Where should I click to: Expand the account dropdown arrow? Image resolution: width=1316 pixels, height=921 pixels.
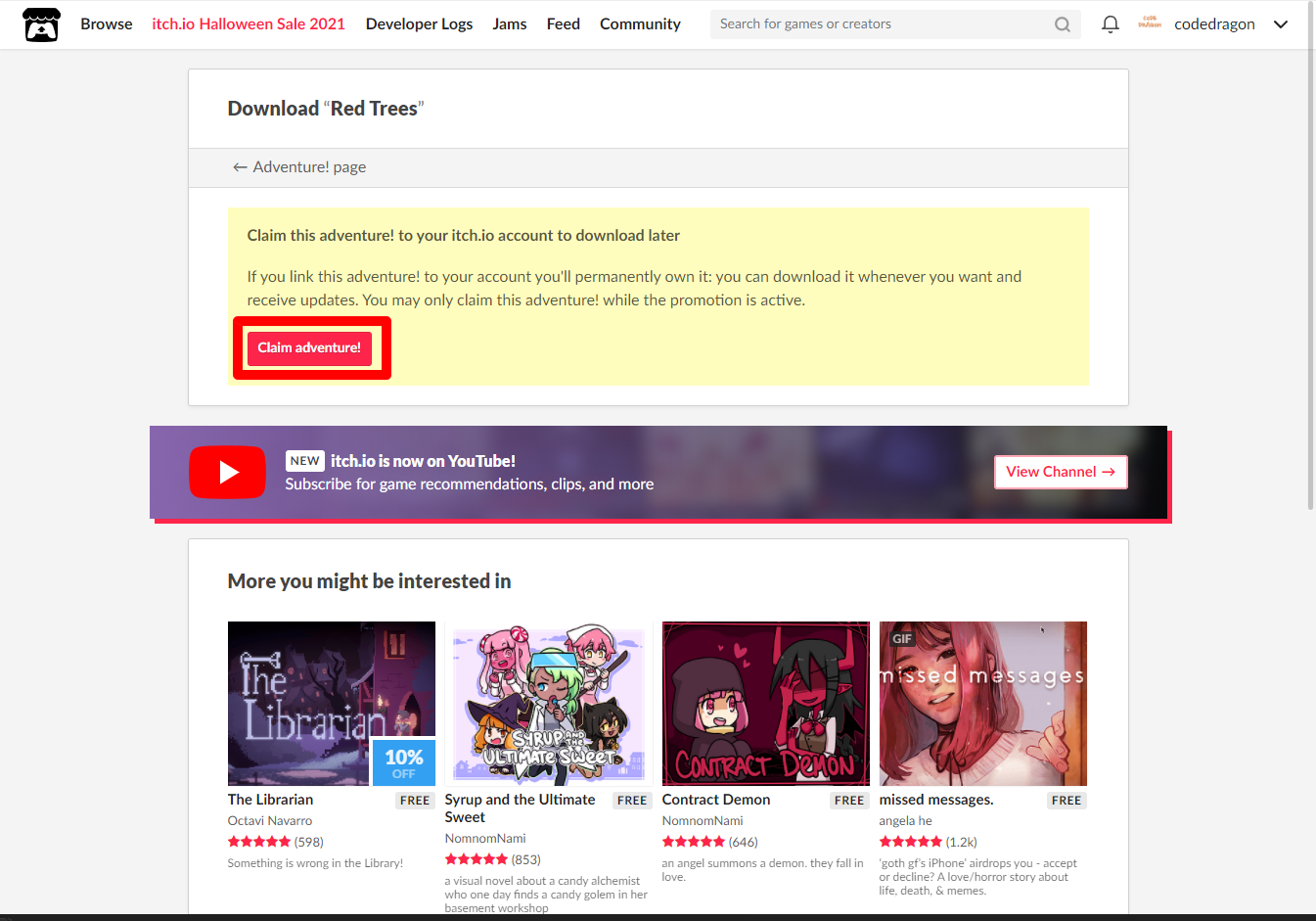(1281, 24)
